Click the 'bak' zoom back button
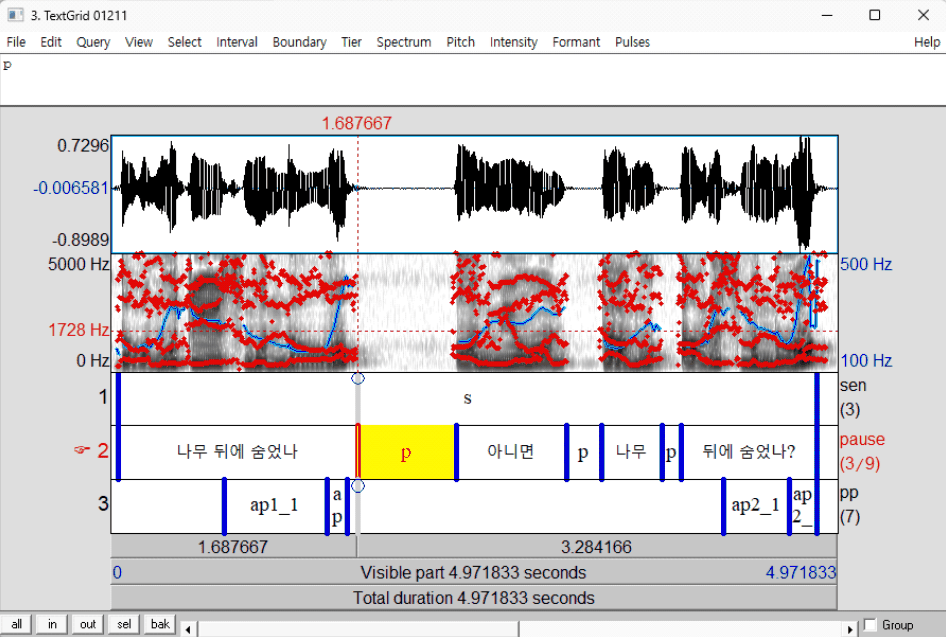 [x=160, y=624]
